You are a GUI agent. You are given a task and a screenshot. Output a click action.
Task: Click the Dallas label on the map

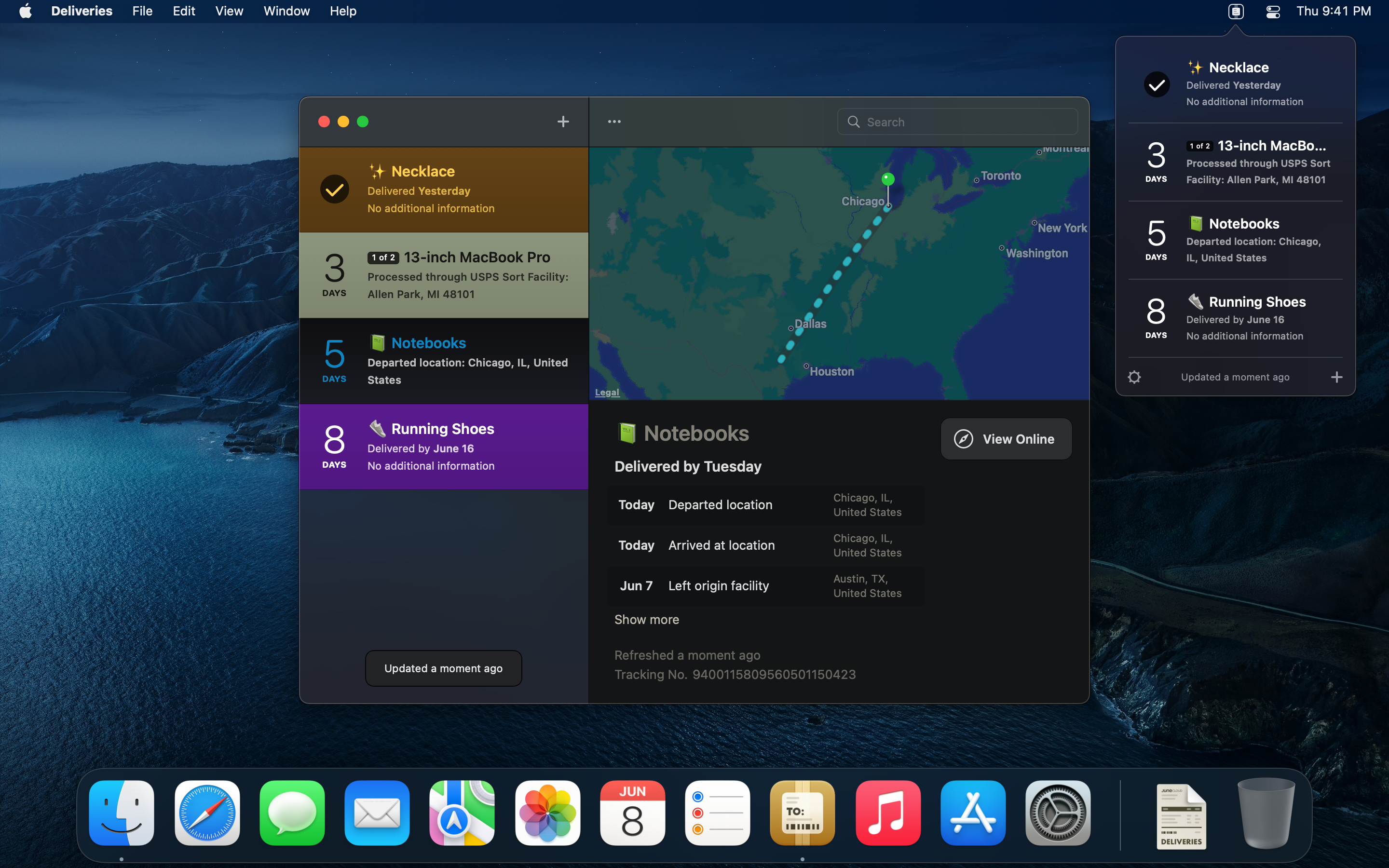[810, 324]
